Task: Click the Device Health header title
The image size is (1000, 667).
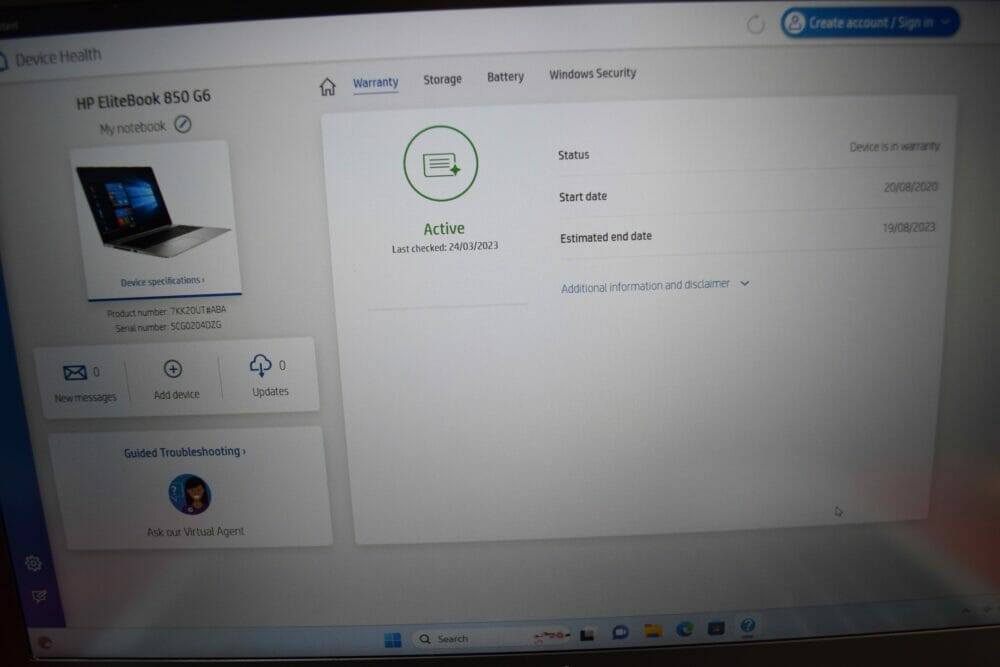Action: coord(58,57)
